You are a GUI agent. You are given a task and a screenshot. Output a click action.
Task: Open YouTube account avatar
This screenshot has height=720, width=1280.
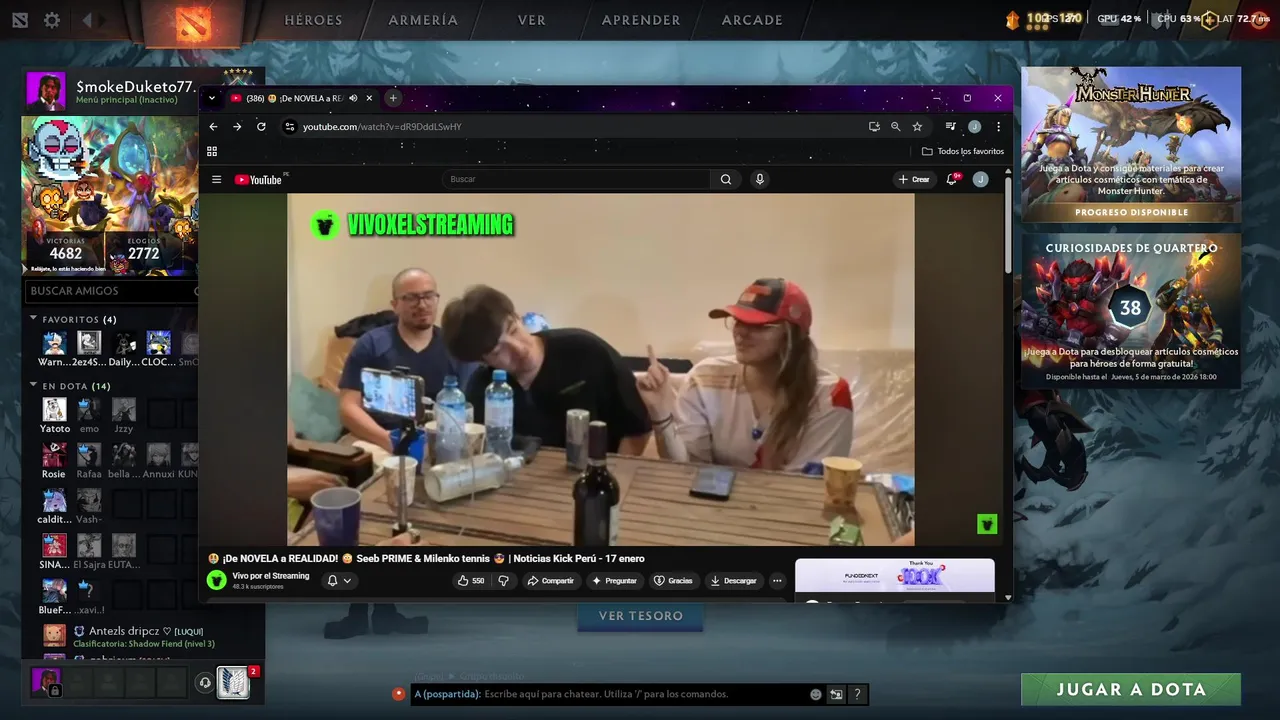pyautogui.click(x=981, y=180)
